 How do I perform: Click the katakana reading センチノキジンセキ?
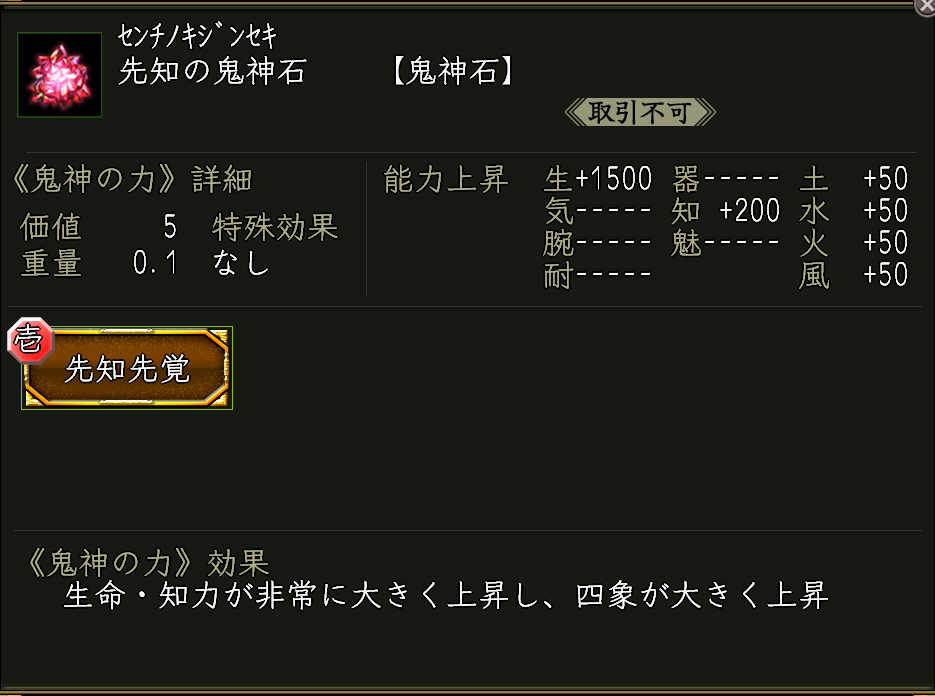click(x=196, y=38)
